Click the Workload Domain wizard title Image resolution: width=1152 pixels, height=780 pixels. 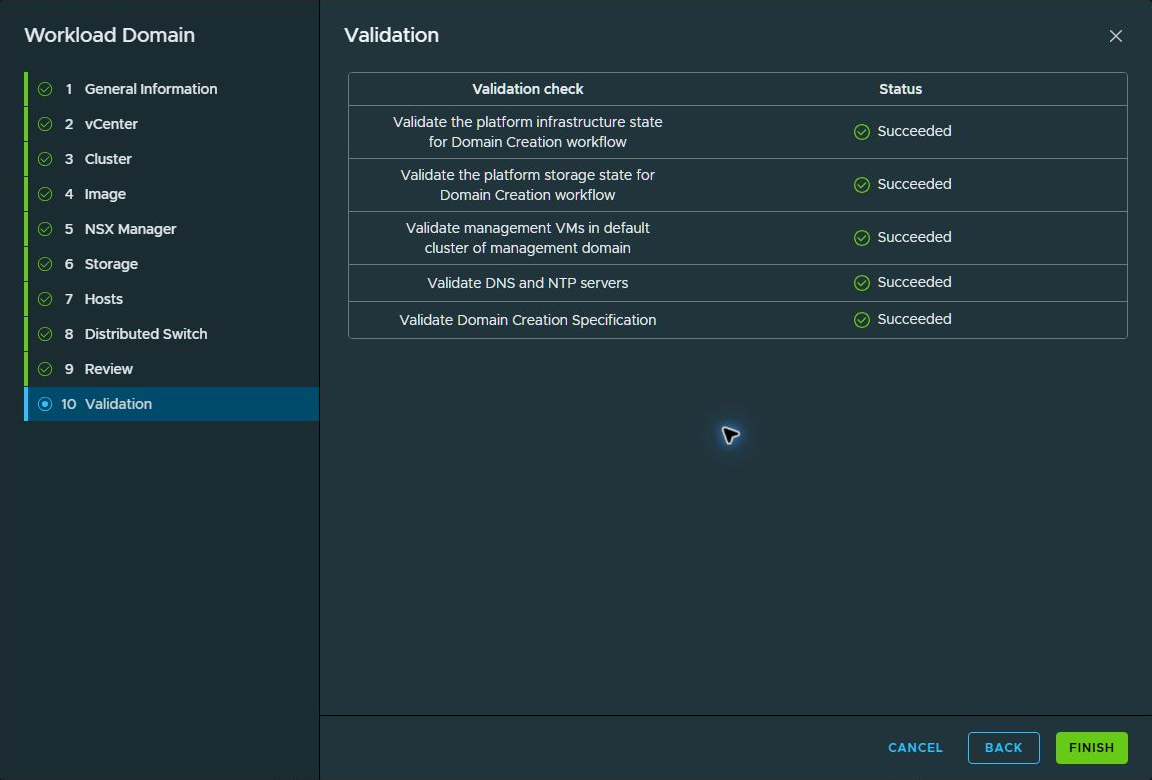[109, 35]
